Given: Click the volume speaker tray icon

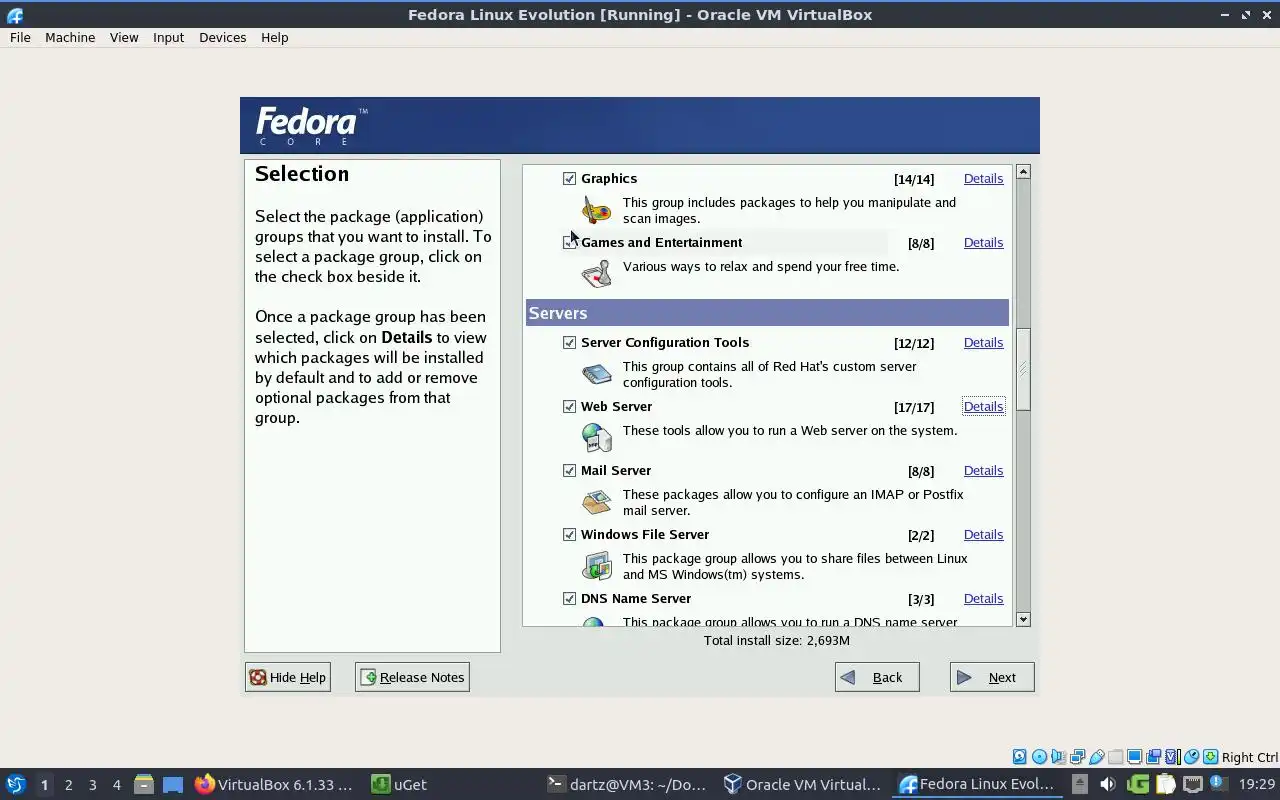Looking at the screenshot, I should tap(1107, 784).
